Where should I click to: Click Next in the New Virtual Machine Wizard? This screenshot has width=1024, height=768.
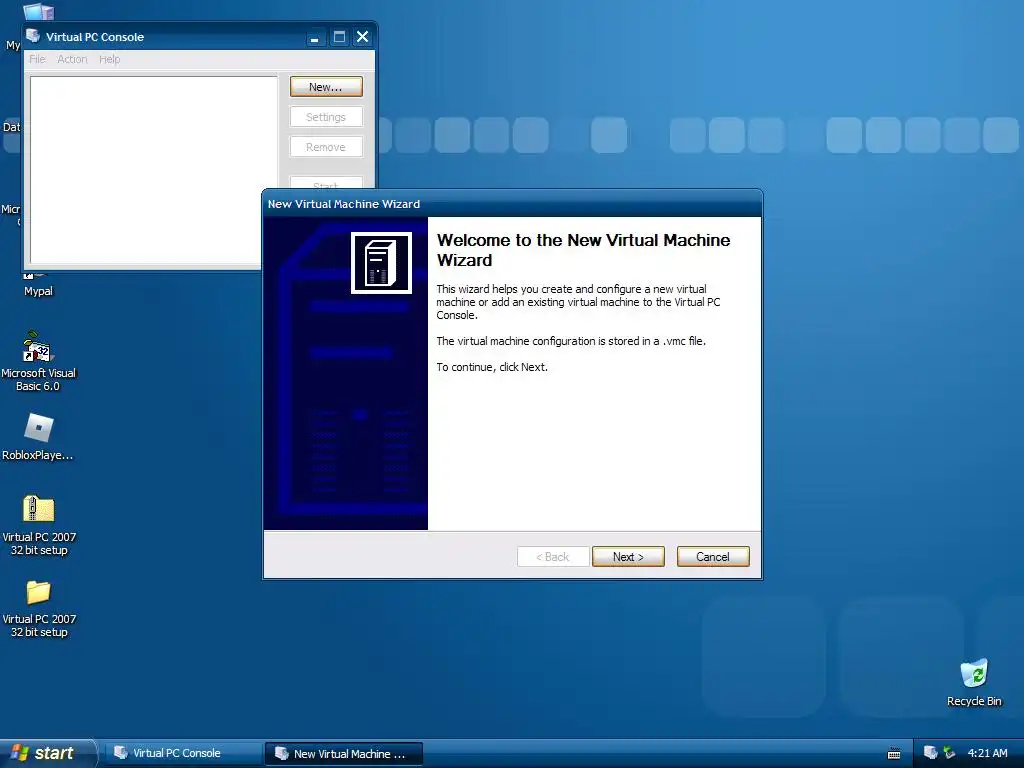coord(628,556)
